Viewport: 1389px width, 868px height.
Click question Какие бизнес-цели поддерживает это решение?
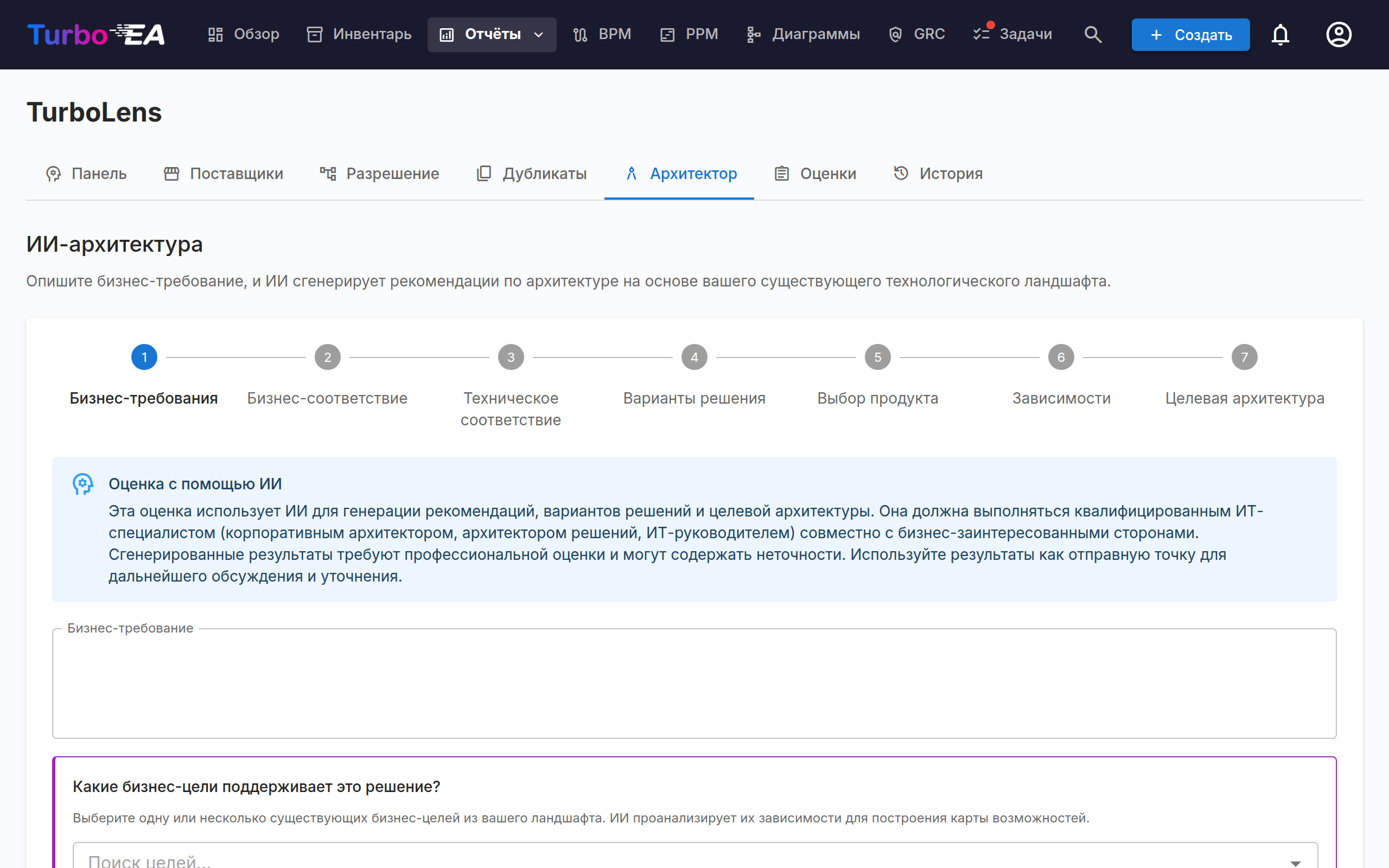tap(257, 787)
